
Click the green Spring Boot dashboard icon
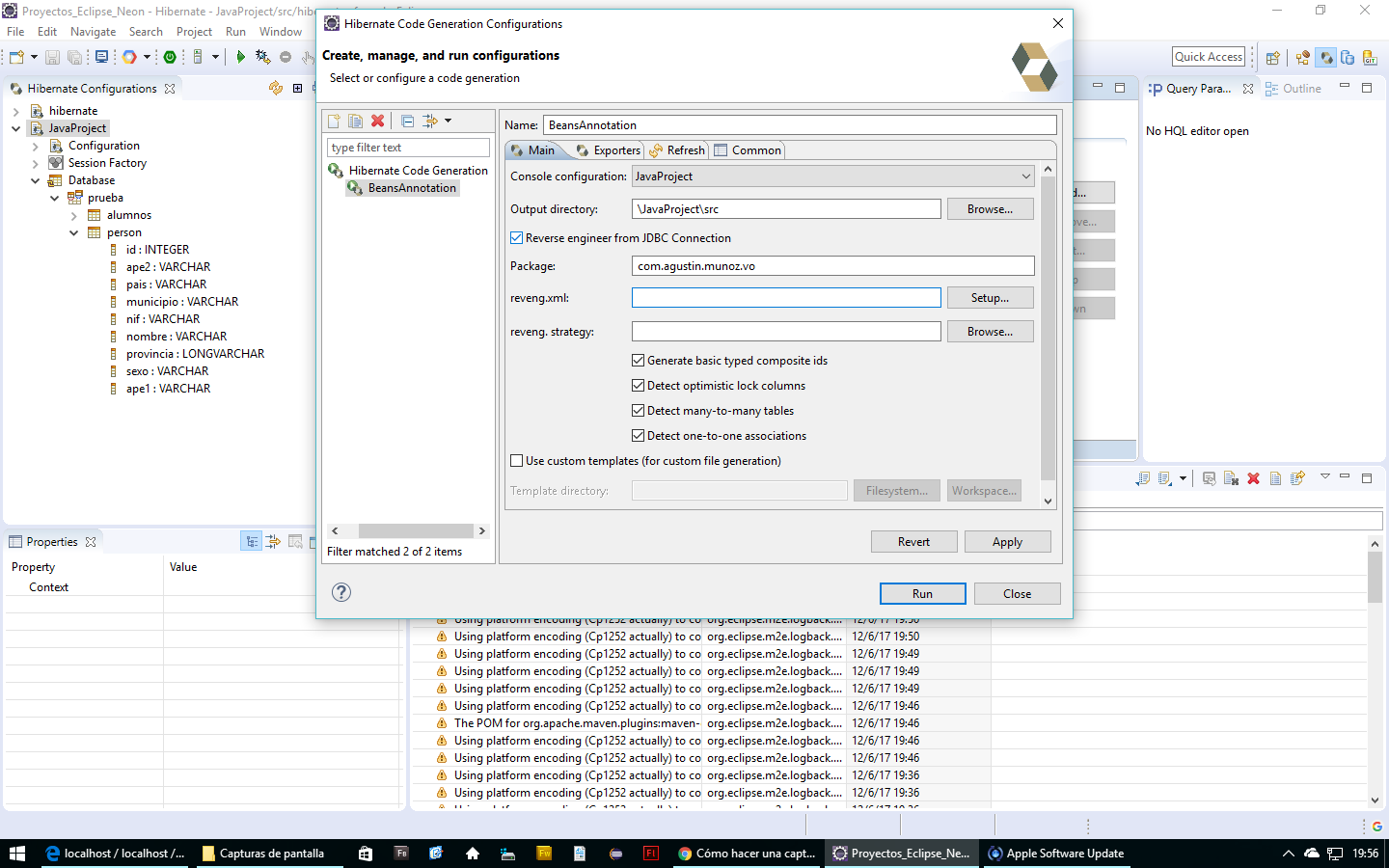170,57
